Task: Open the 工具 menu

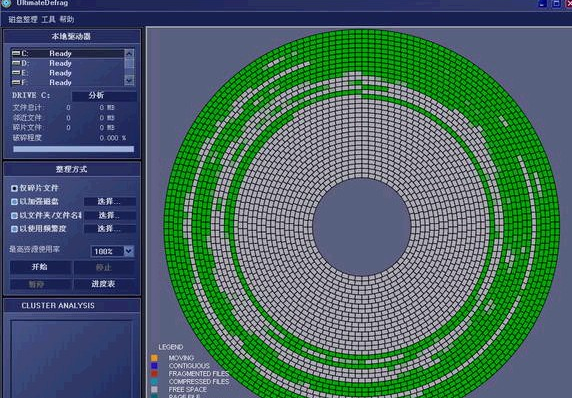Action: tap(49, 20)
